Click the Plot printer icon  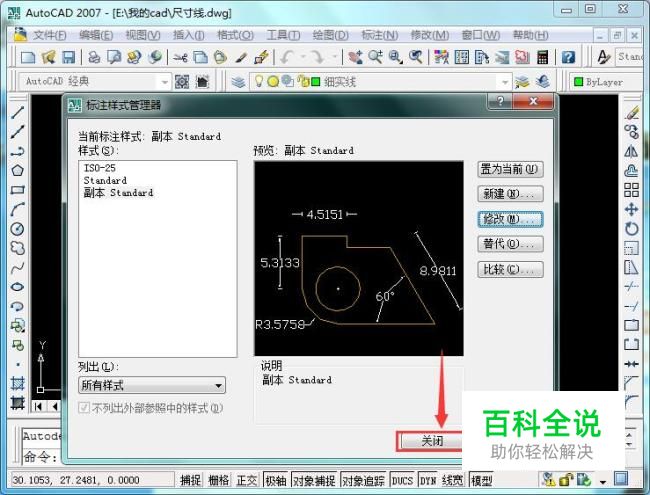tap(95, 57)
